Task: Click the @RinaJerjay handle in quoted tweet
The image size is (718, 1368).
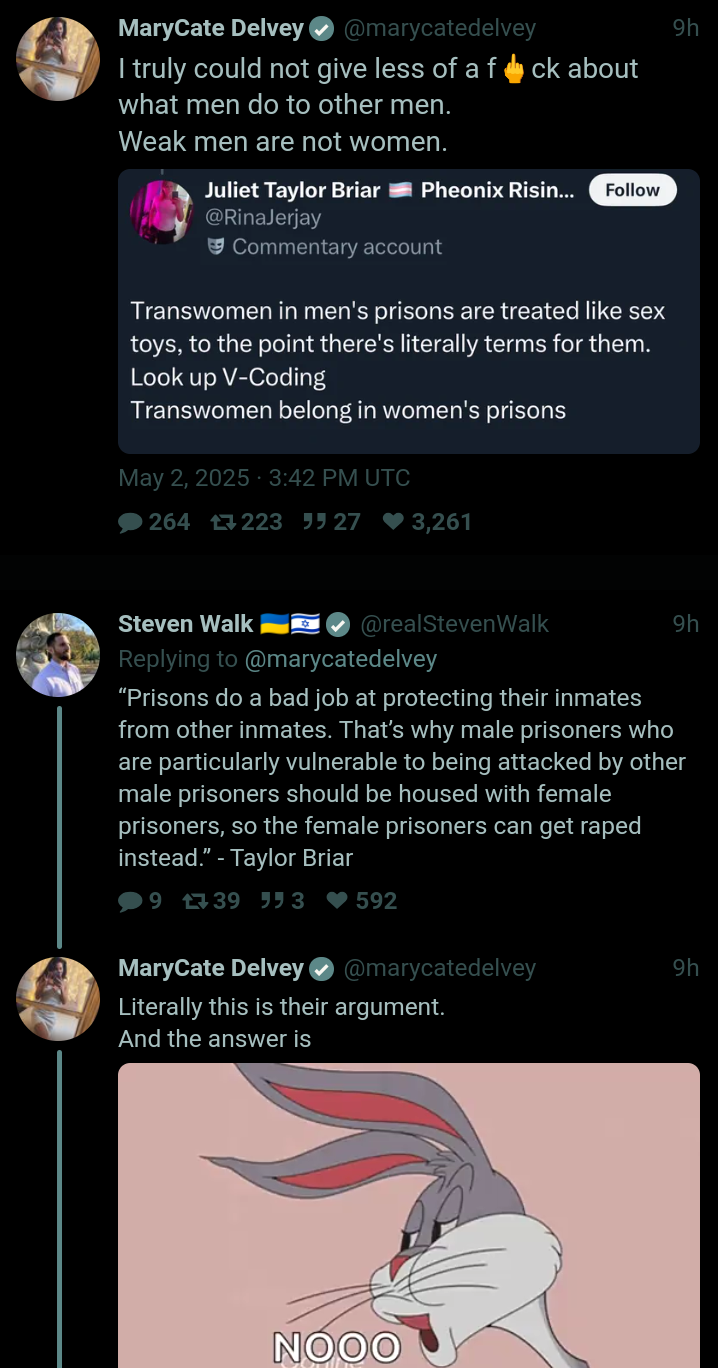Action: click(262, 217)
